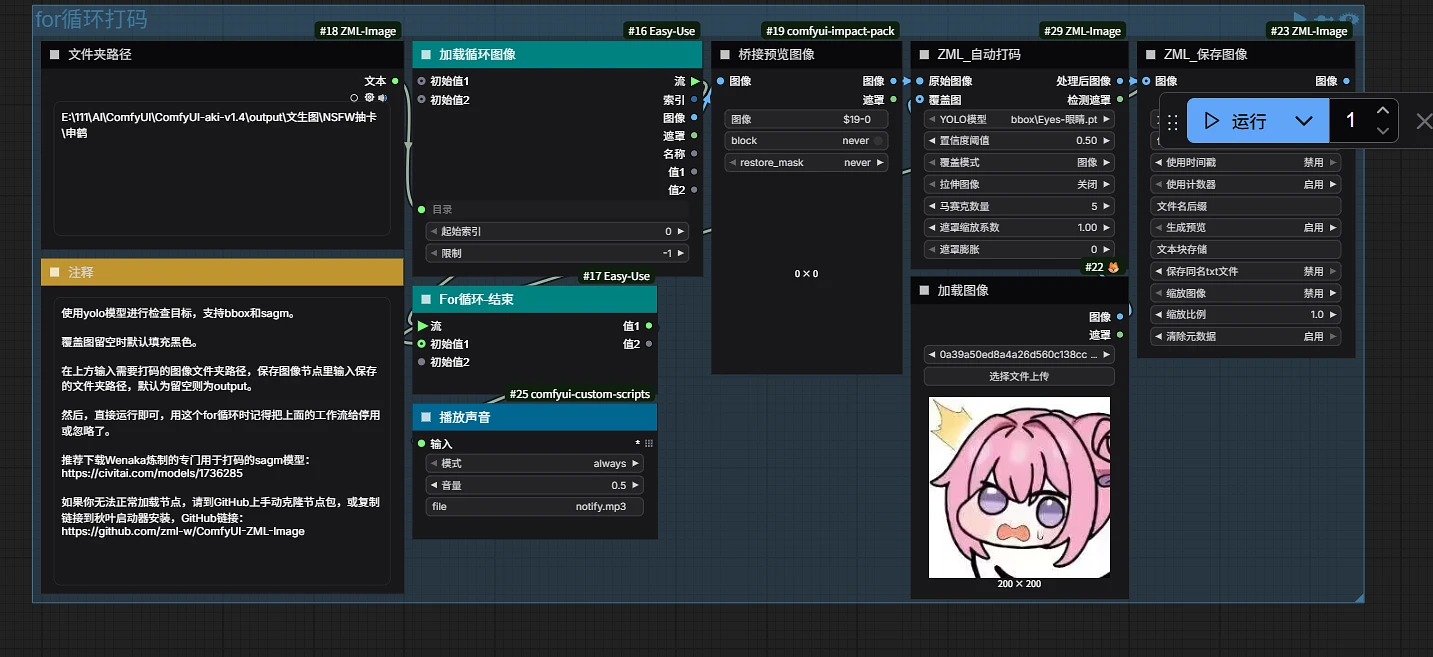The height and width of the screenshot is (657, 1433).
Task: Click the 初始值1 input port on 加载循环图像
Action: coord(421,81)
